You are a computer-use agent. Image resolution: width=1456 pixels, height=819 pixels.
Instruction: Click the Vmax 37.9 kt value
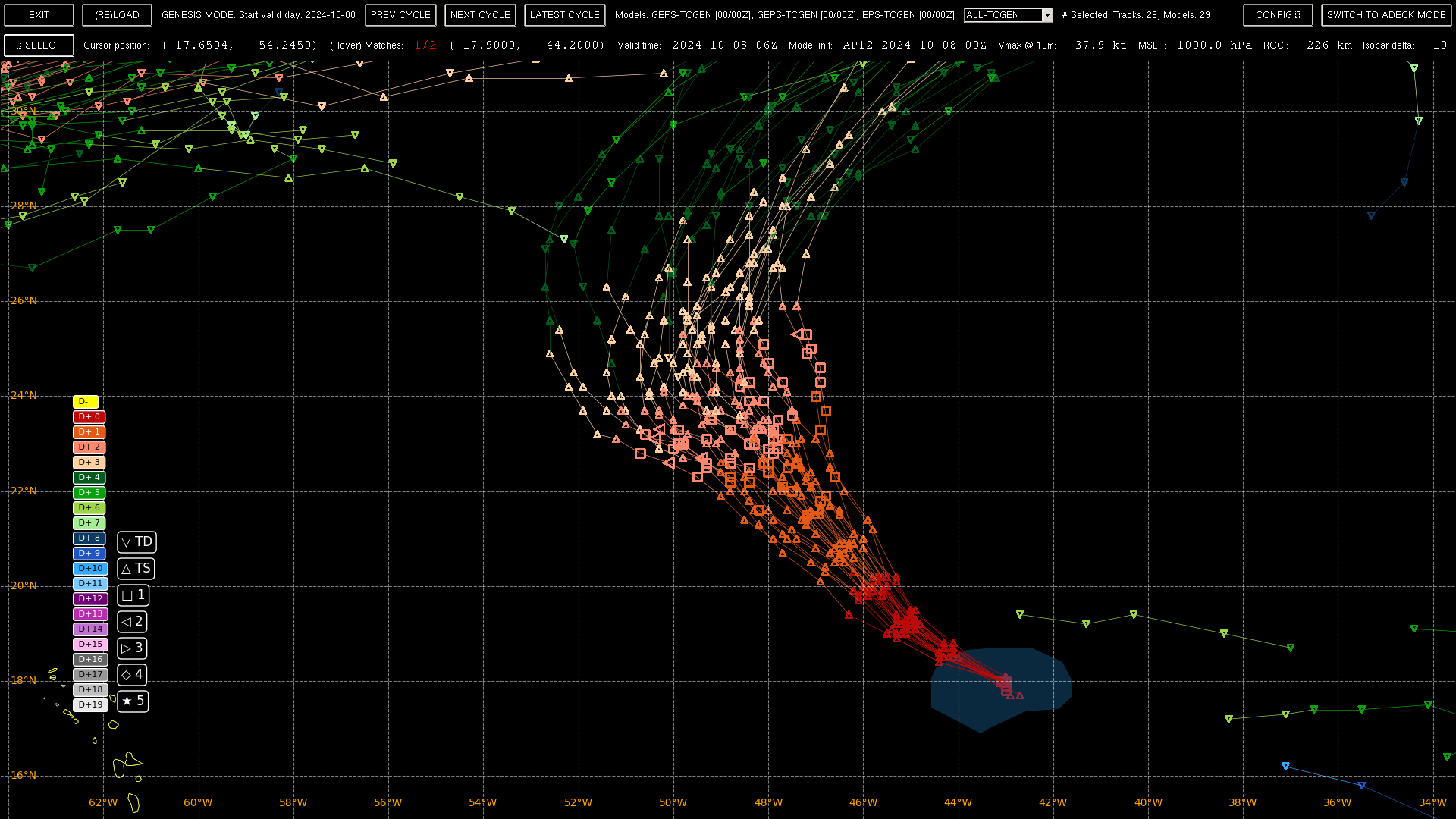[1100, 45]
